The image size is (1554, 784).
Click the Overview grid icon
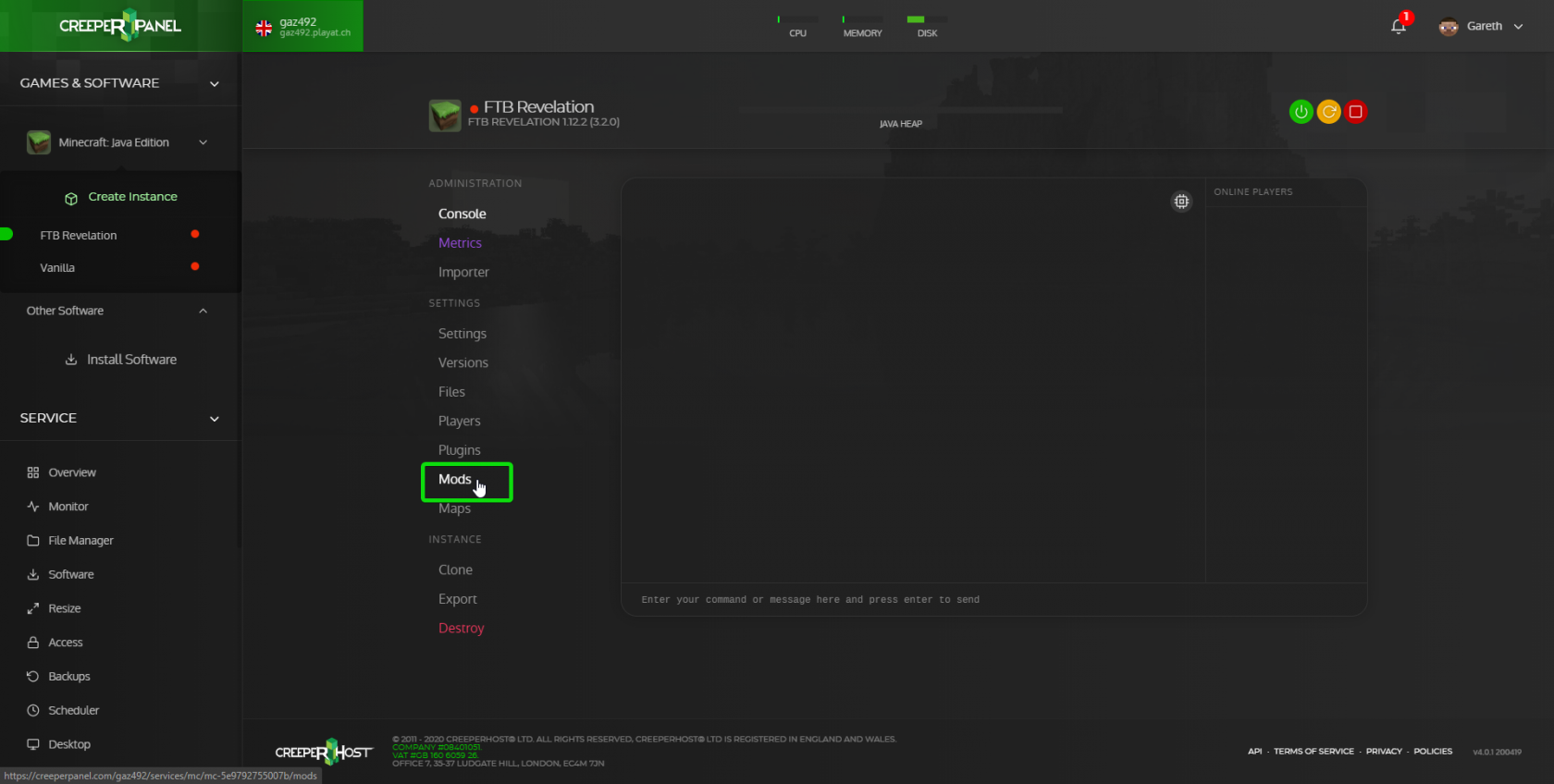pyautogui.click(x=33, y=472)
